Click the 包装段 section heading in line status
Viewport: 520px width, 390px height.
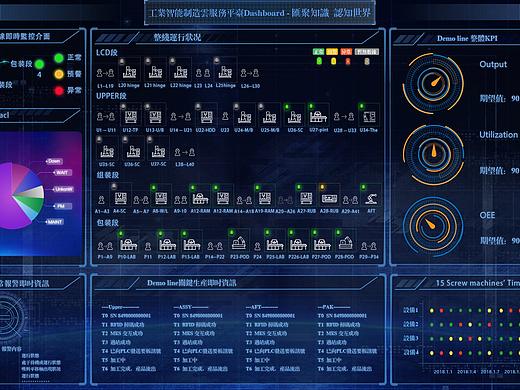click(x=107, y=223)
